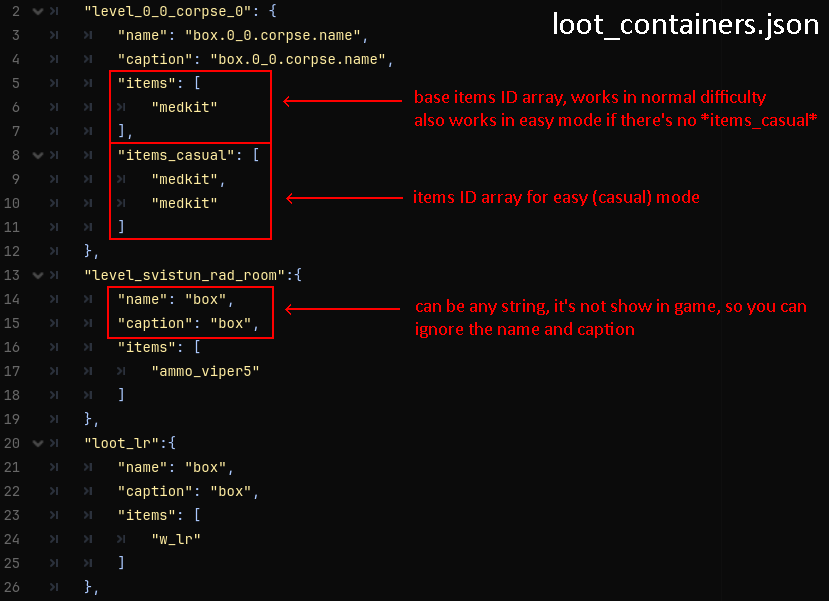The width and height of the screenshot is (829, 601).
Task: Collapse the "level_svistun_rad_room" fold chevron
Action: click(38, 275)
